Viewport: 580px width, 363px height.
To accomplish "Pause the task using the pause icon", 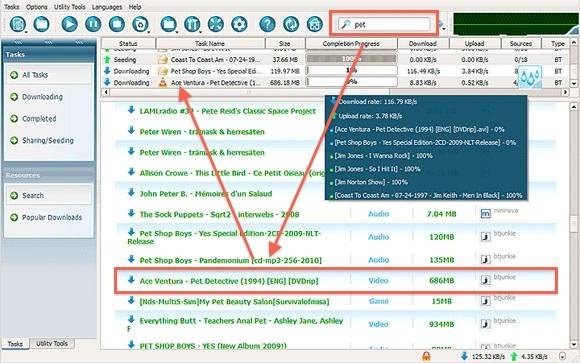I will pyautogui.click(x=93, y=24).
